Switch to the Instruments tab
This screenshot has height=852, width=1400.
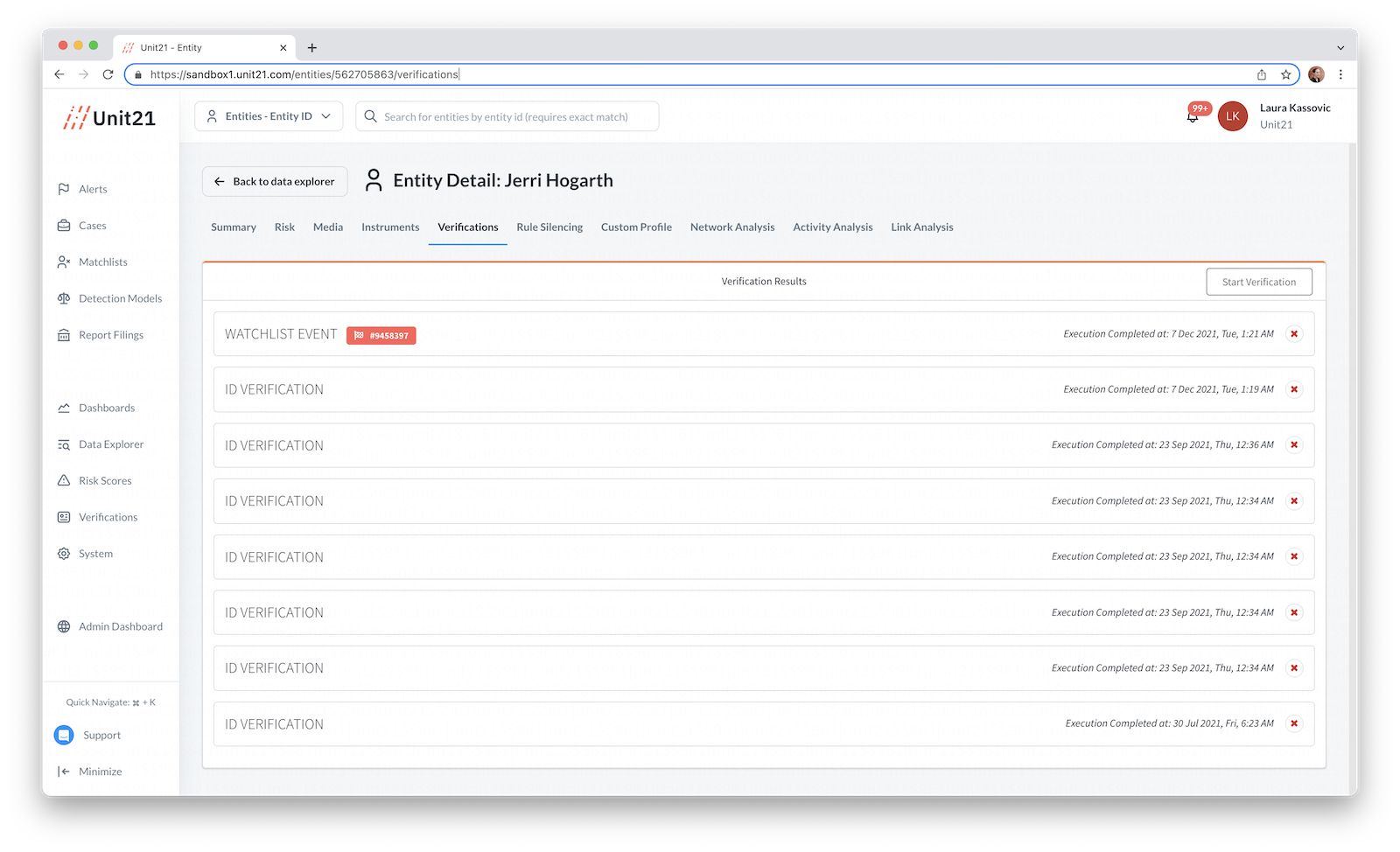390,227
